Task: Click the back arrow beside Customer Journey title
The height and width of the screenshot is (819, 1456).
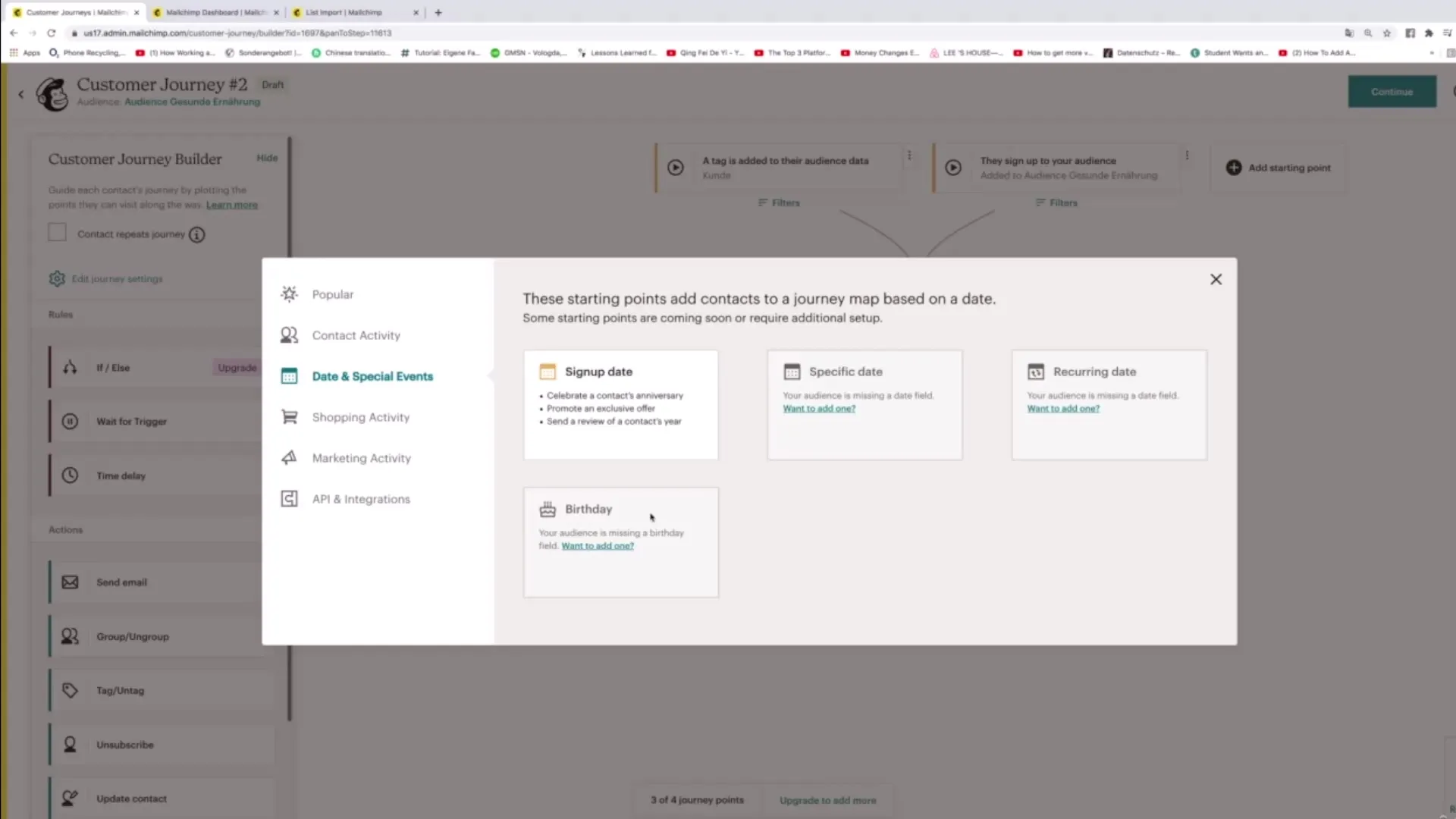Action: (21, 94)
